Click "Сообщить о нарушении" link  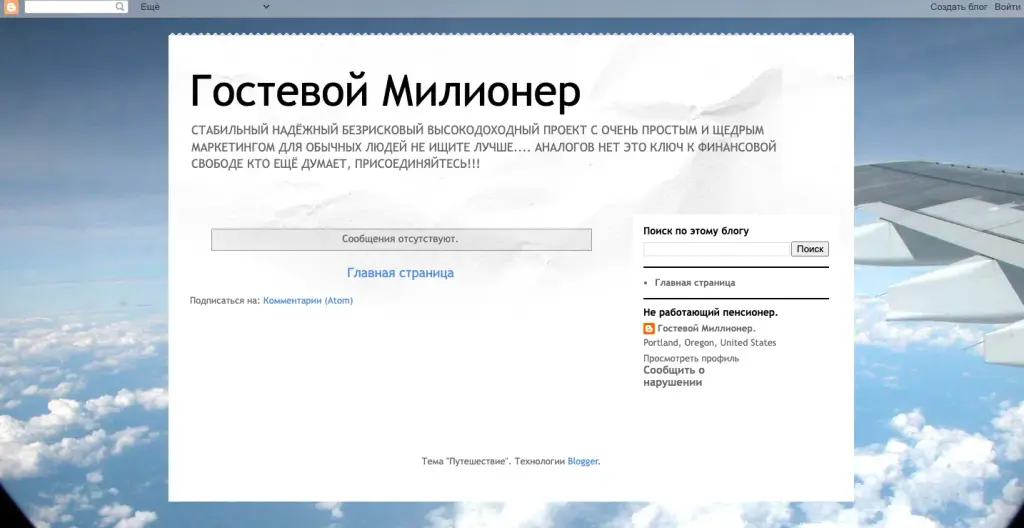[x=674, y=376]
